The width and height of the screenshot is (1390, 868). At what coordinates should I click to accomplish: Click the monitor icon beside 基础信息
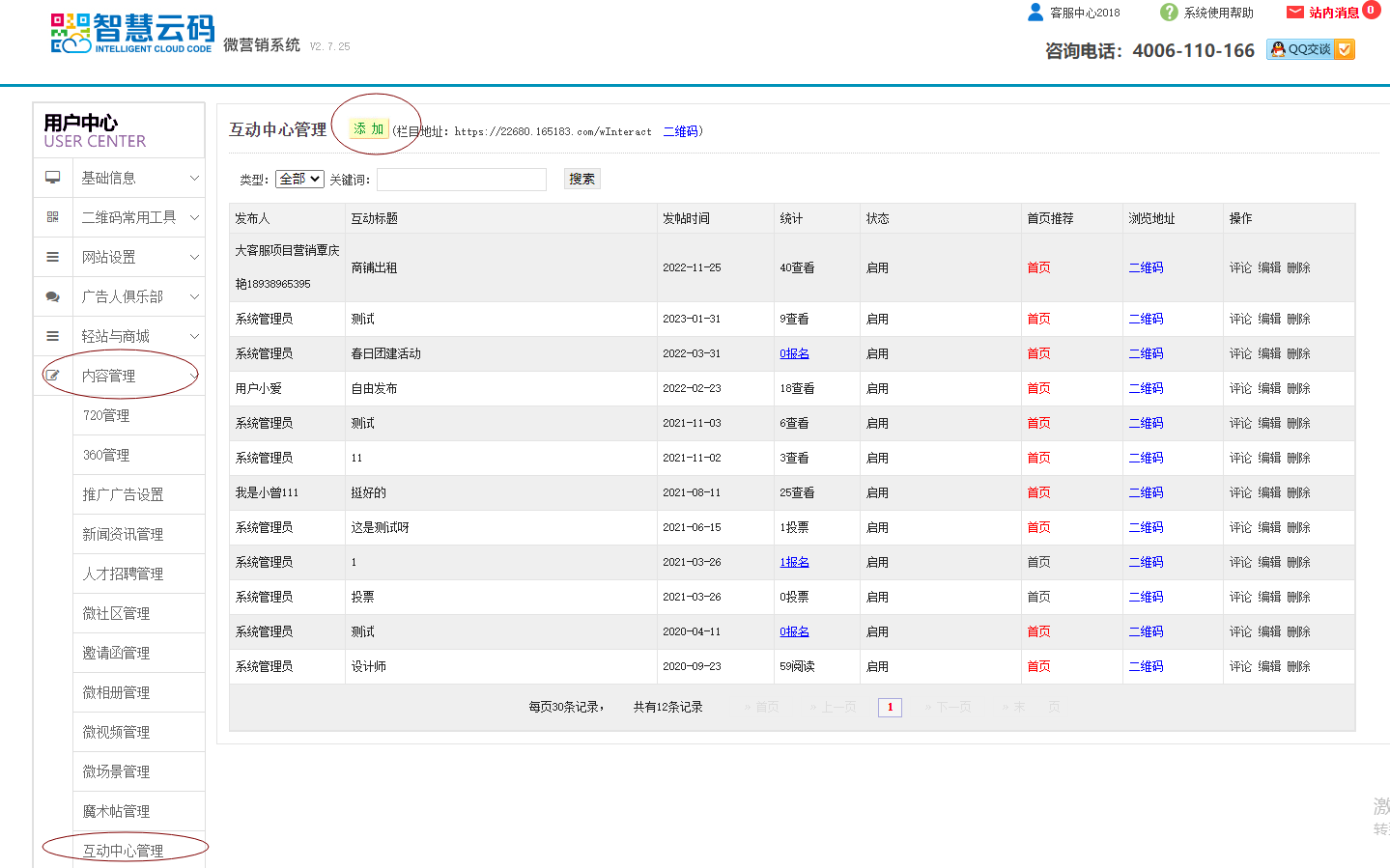(53, 178)
